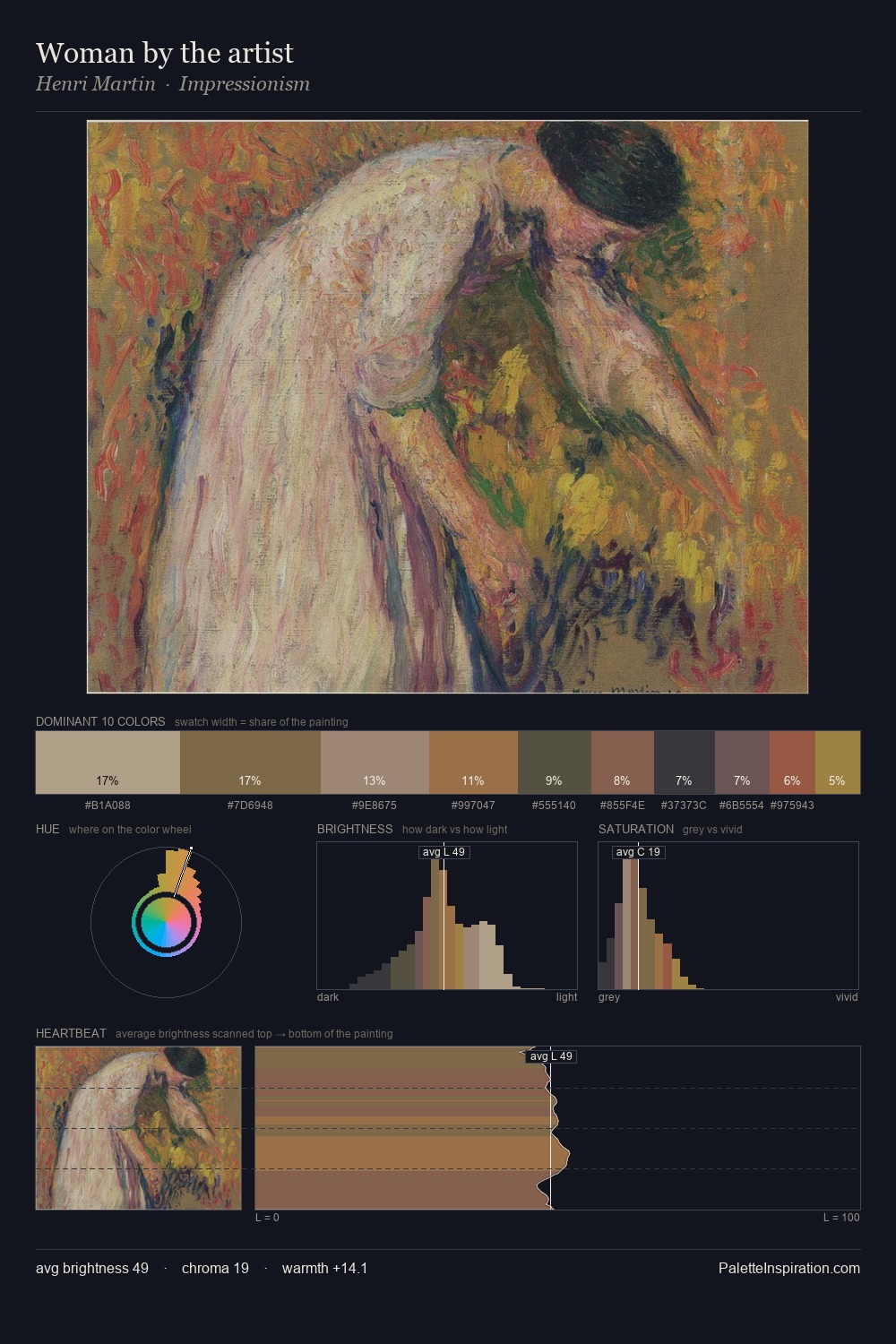Click the hex code text '#975943'

(792, 806)
